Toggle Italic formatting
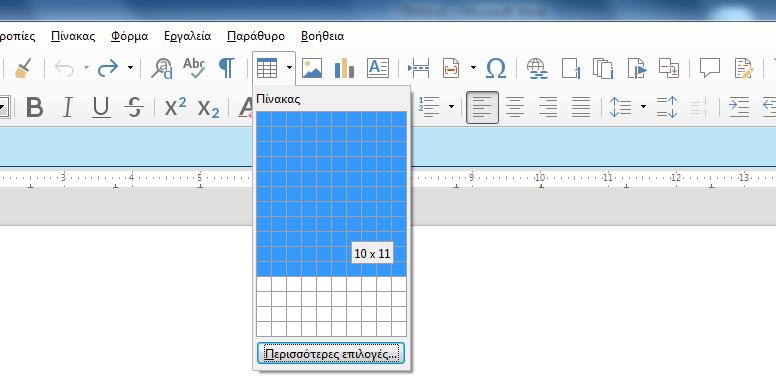The width and height of the screenshot is (776, 387). click(x=68, y=107)
